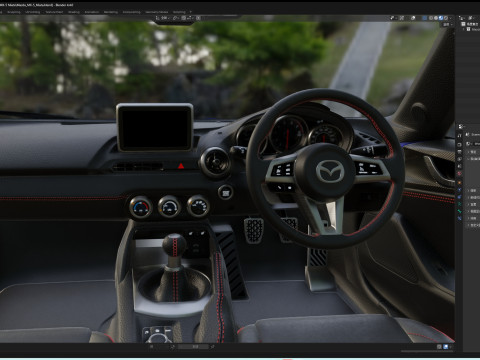Select the infotainment screen object in viewport
The width and height of the screenshot is (480, 360).
point(155,127)
